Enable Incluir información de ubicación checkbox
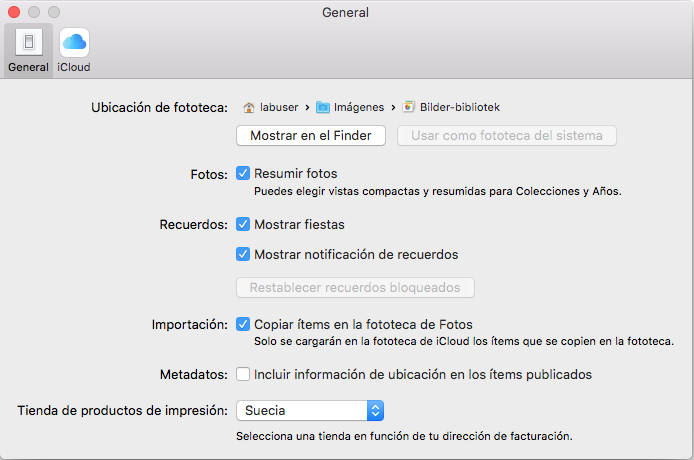The image size is (694, 460). tap(243, 375)
